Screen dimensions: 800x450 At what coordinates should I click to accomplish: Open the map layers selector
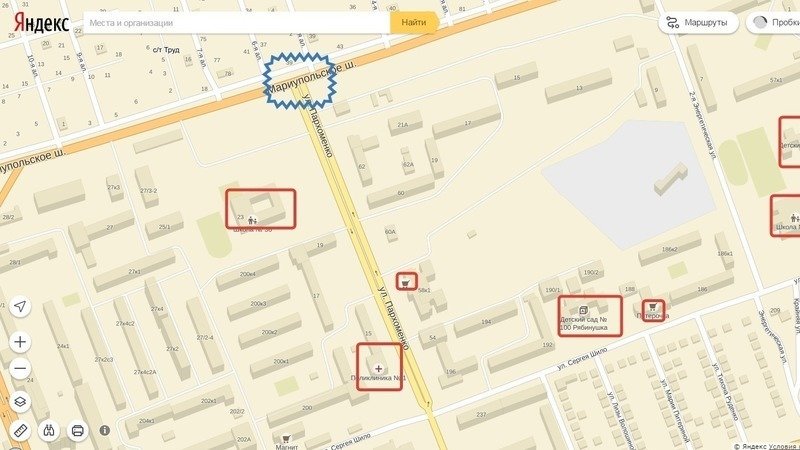(20, 402)
